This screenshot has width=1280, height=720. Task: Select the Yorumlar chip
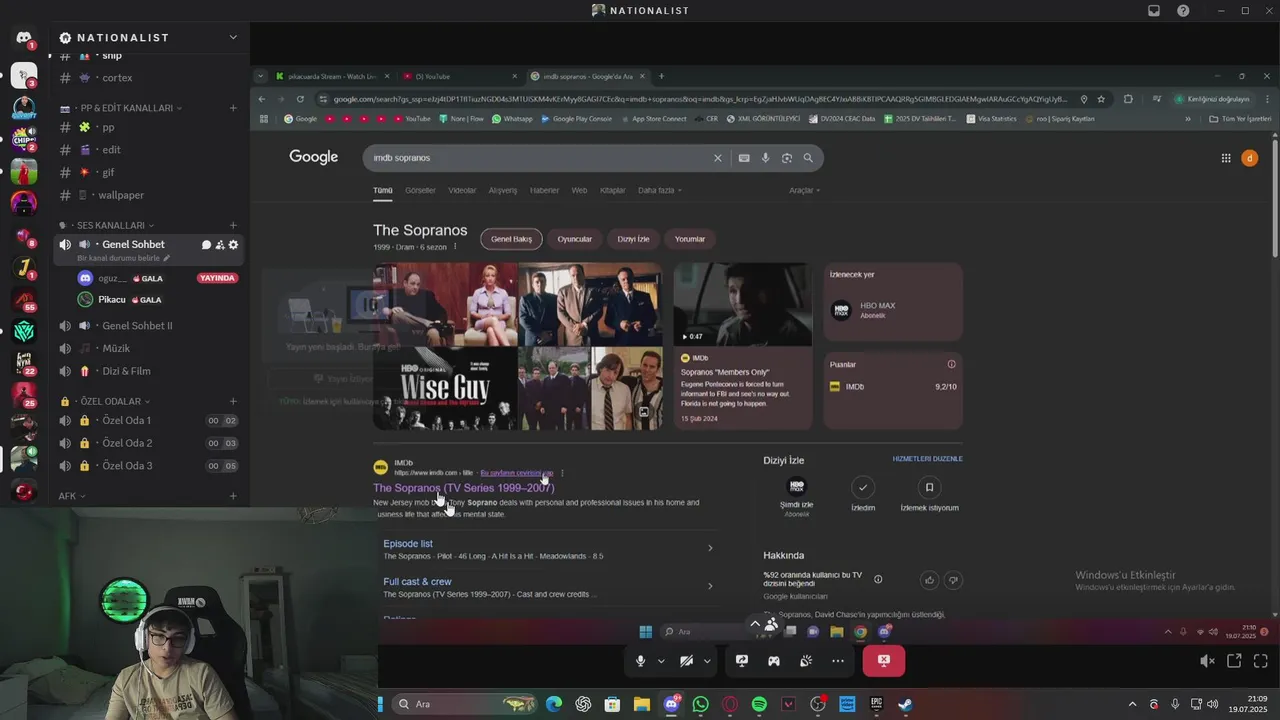pos(690,239)
